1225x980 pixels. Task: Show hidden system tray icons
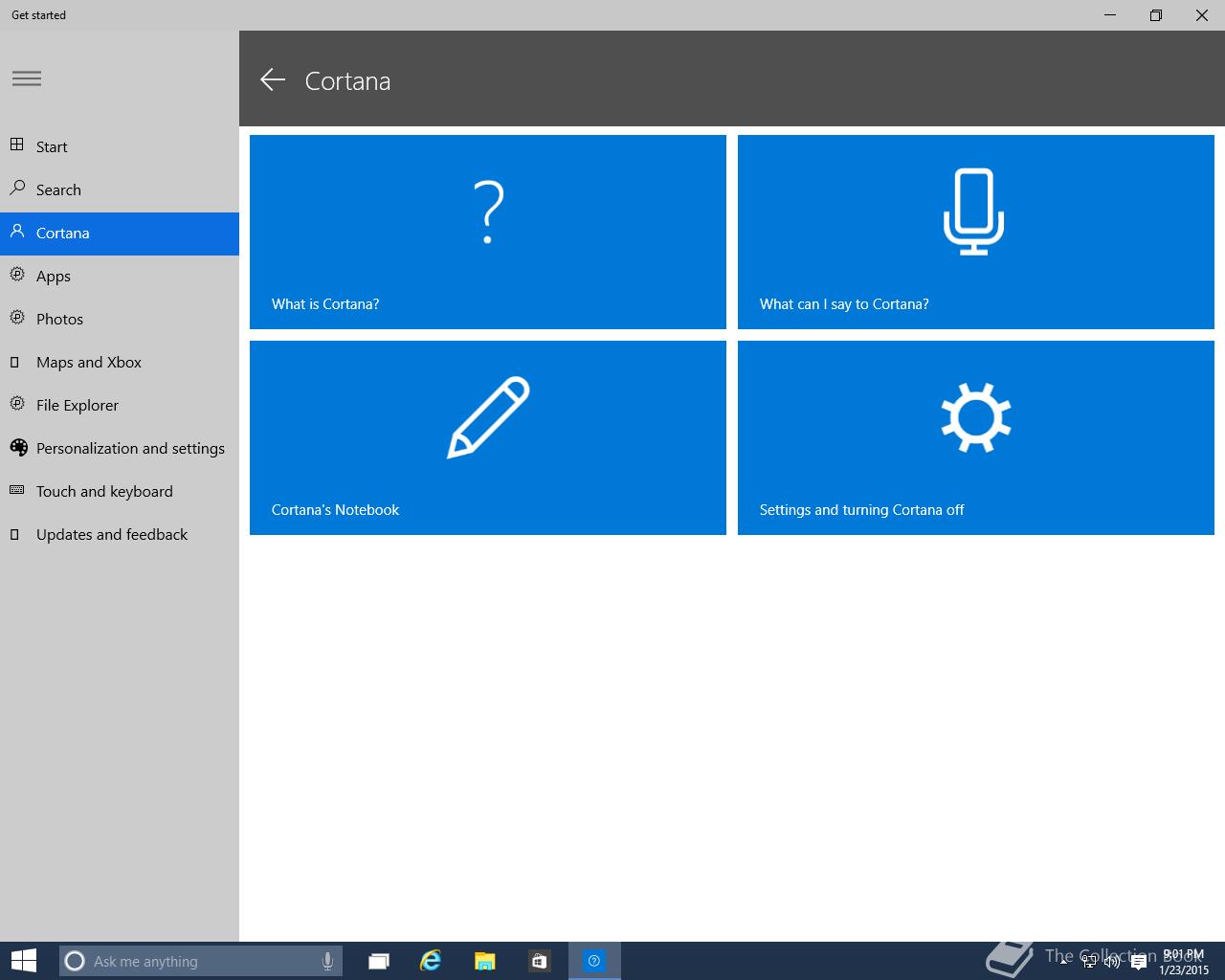pyautogui.click(x=1063, y=962)
